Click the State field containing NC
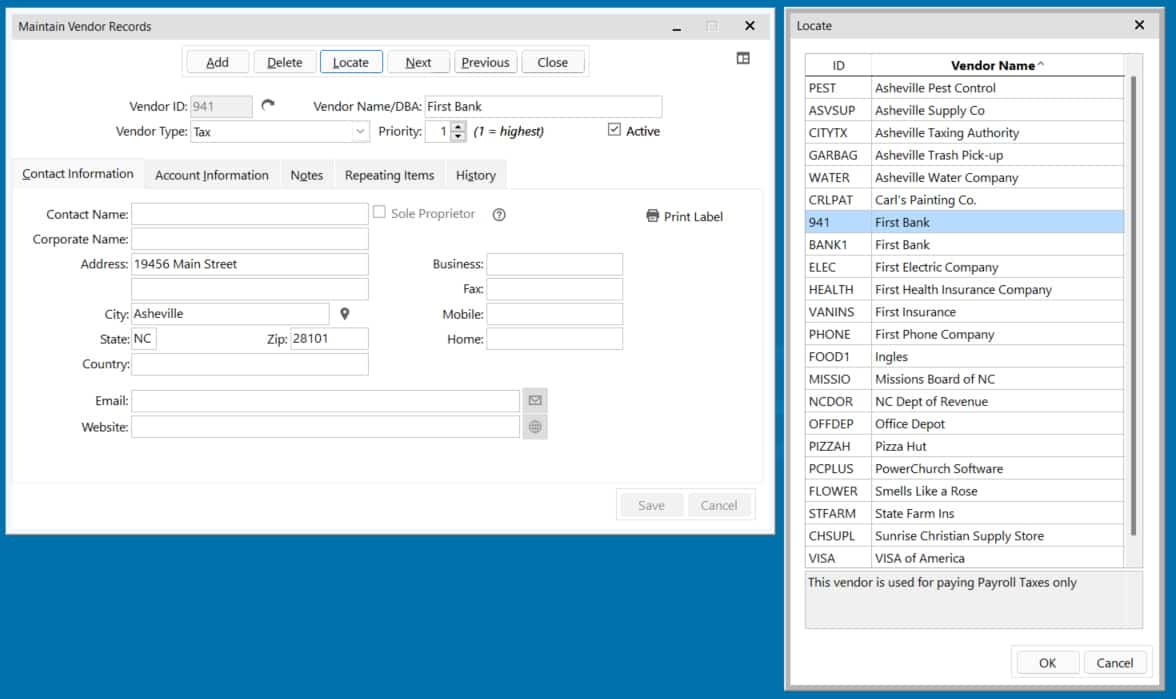 [x=144, y=339]
